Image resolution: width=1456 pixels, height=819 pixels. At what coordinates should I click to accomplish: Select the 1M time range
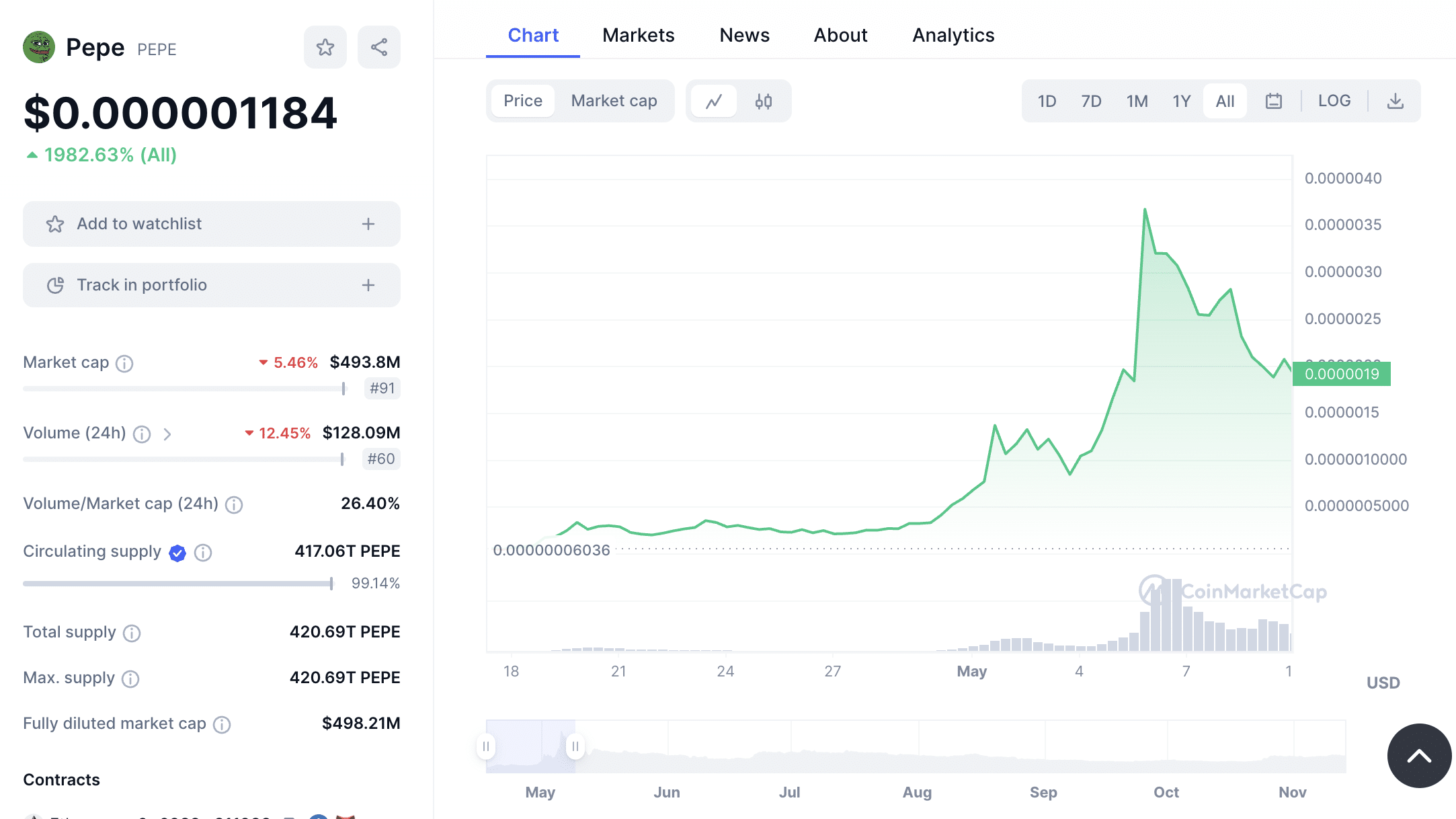[x=1137, y=101]
